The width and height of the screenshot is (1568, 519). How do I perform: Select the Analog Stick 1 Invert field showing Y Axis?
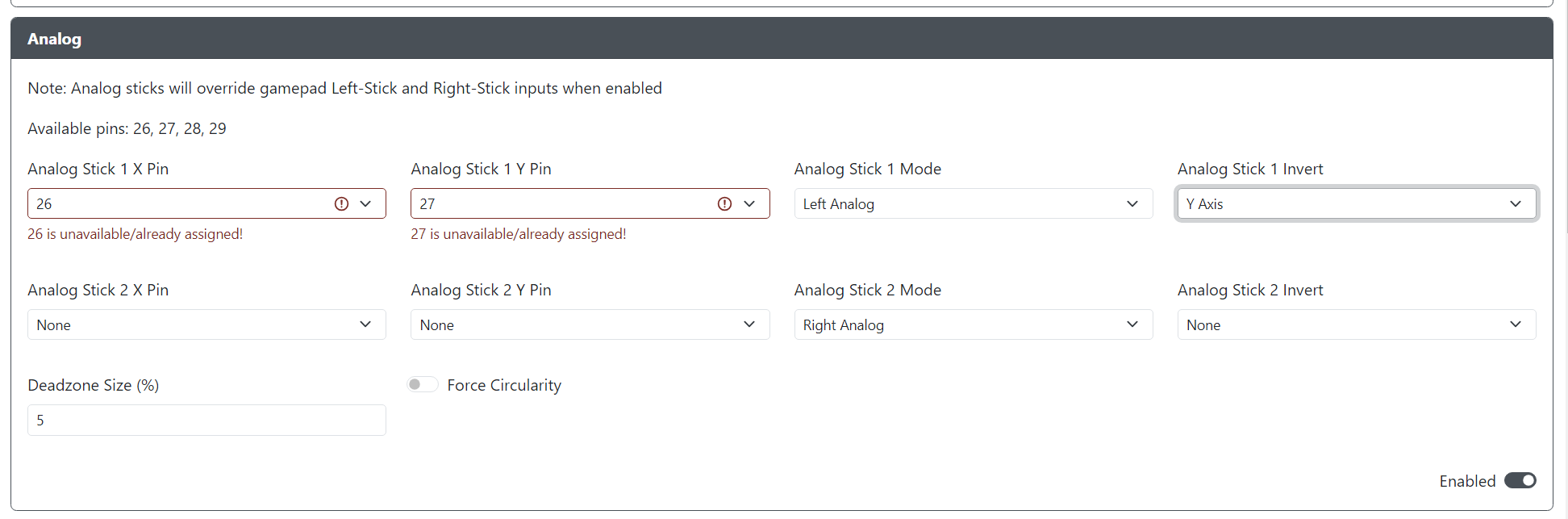pos(1356,203)
